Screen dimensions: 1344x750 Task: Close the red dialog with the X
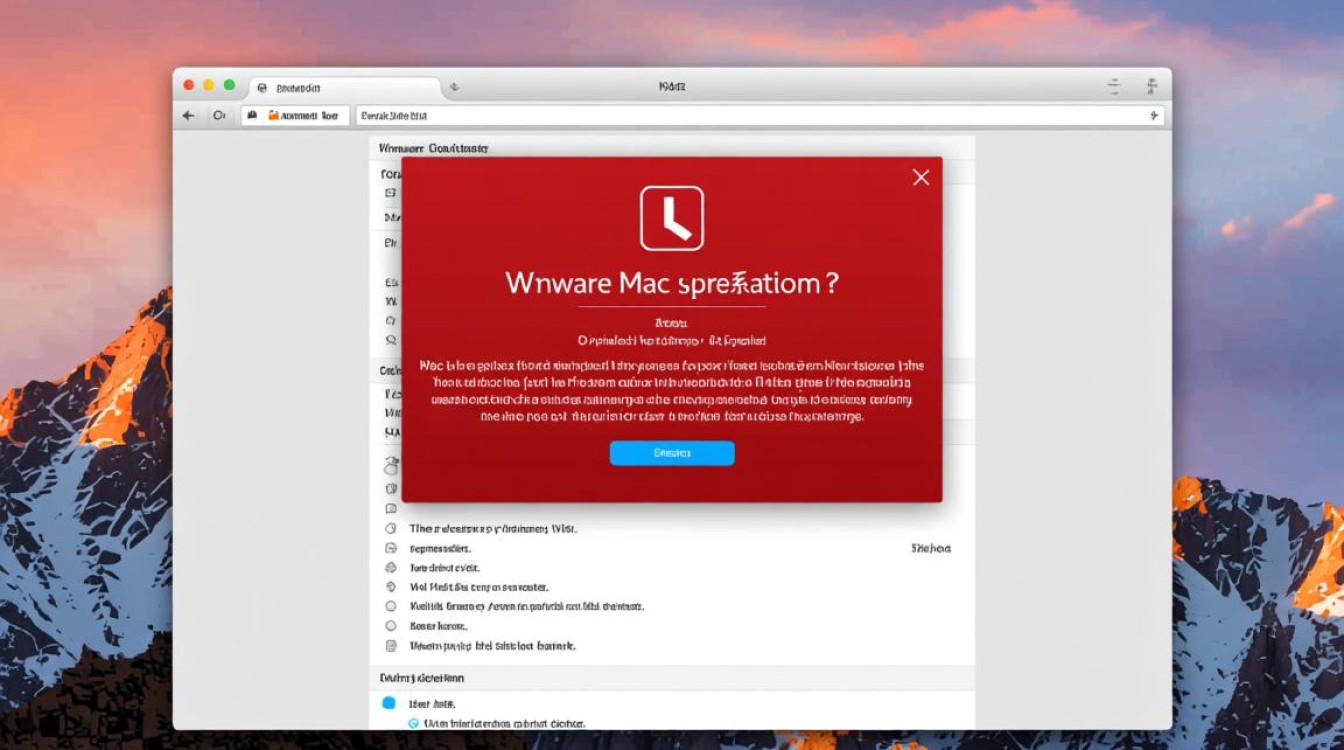coord(921,177)
